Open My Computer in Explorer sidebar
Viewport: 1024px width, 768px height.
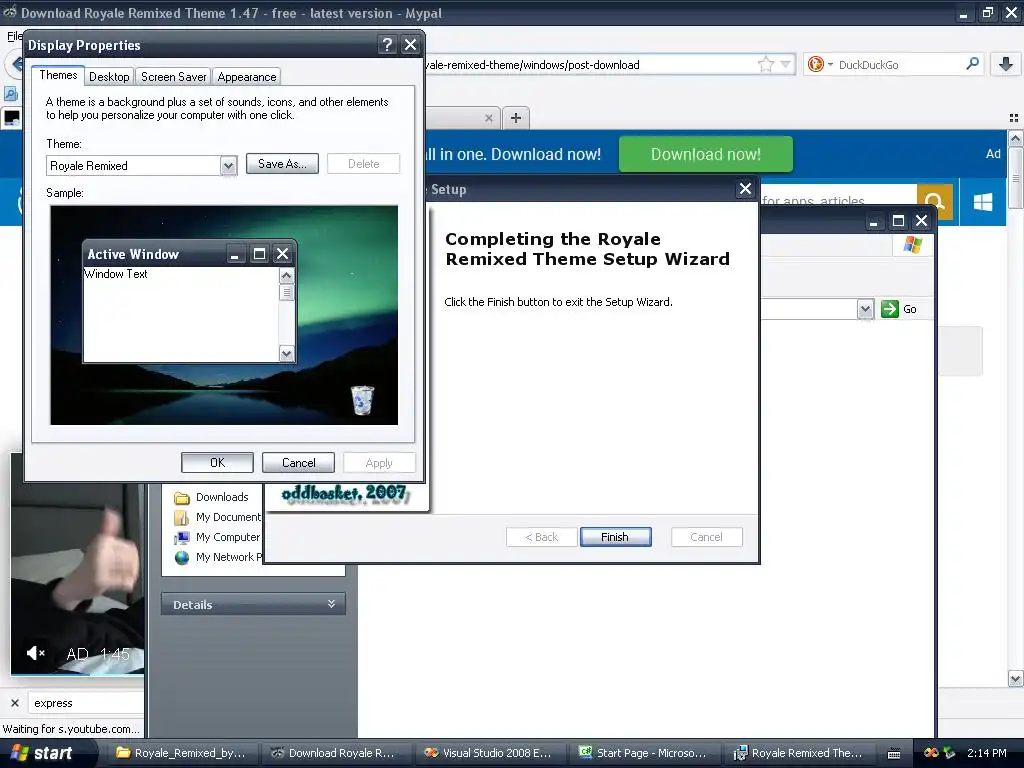click(217, 537)
